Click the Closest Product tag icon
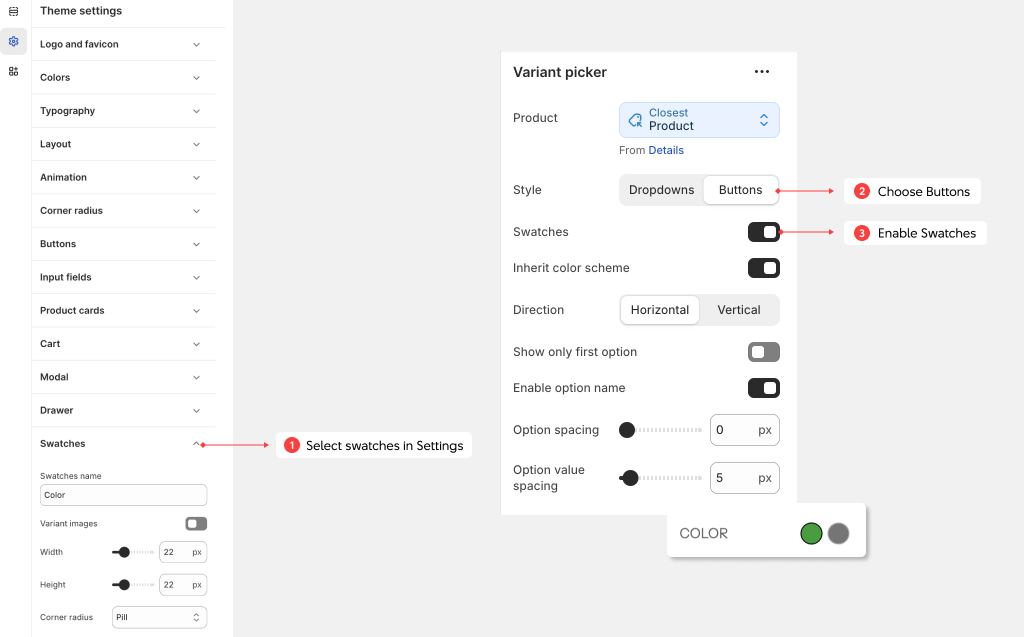The width and height of the screenshot is (1024, 637). pos(635,120)
